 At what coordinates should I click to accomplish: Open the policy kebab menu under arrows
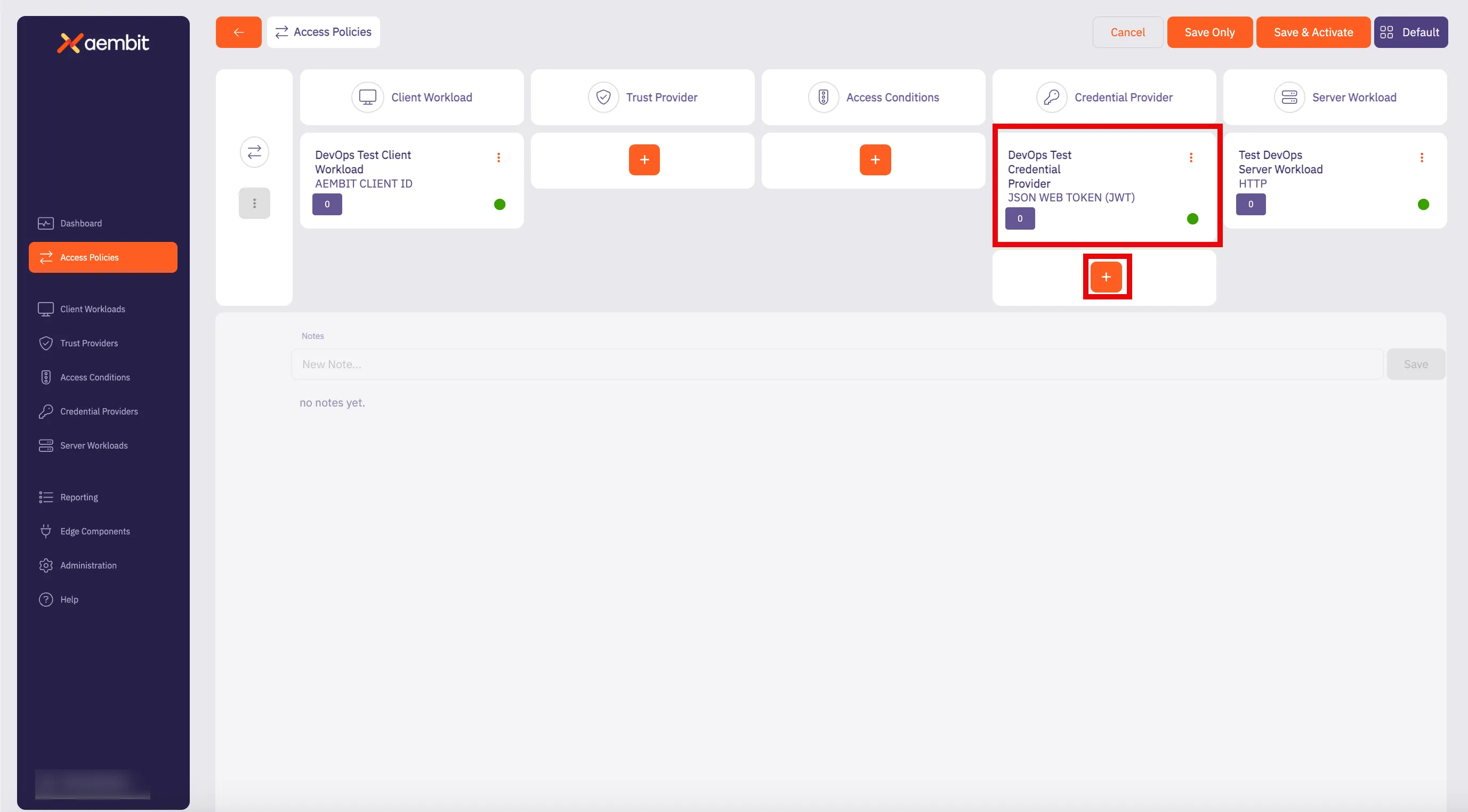[254, 204]
